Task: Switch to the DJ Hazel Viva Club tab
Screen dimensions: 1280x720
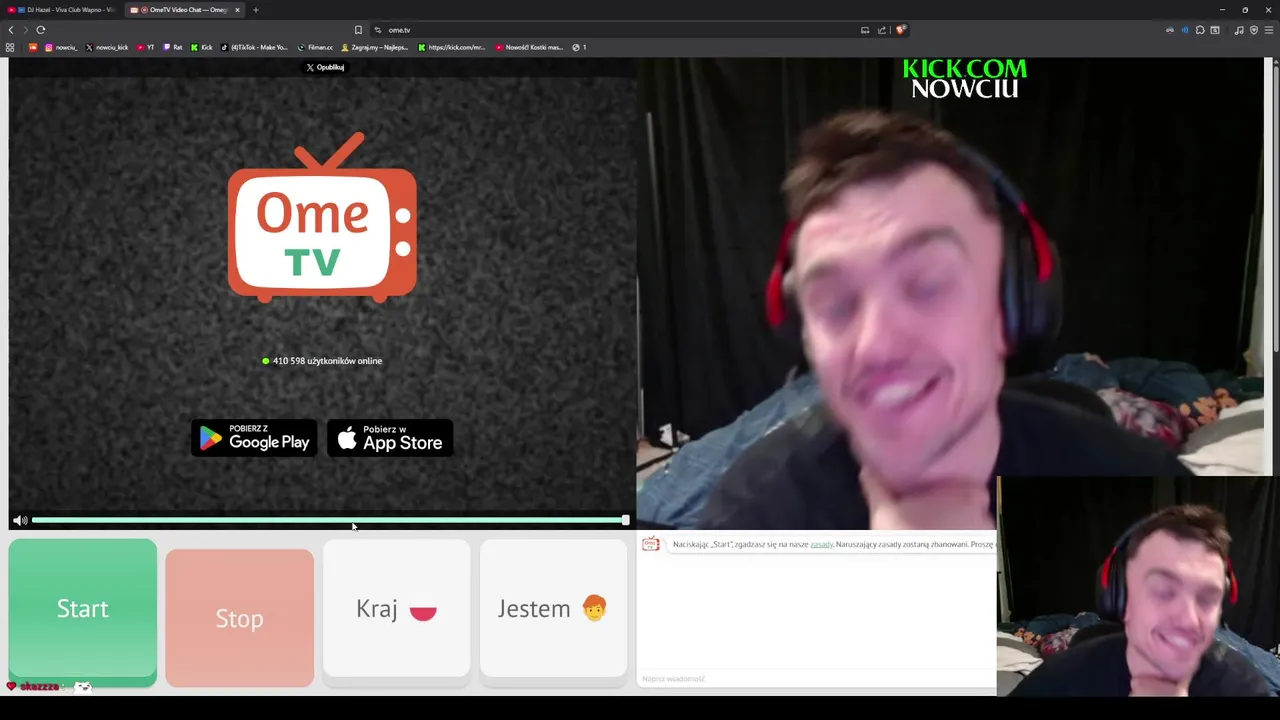Action: click(x=61, y=10)
